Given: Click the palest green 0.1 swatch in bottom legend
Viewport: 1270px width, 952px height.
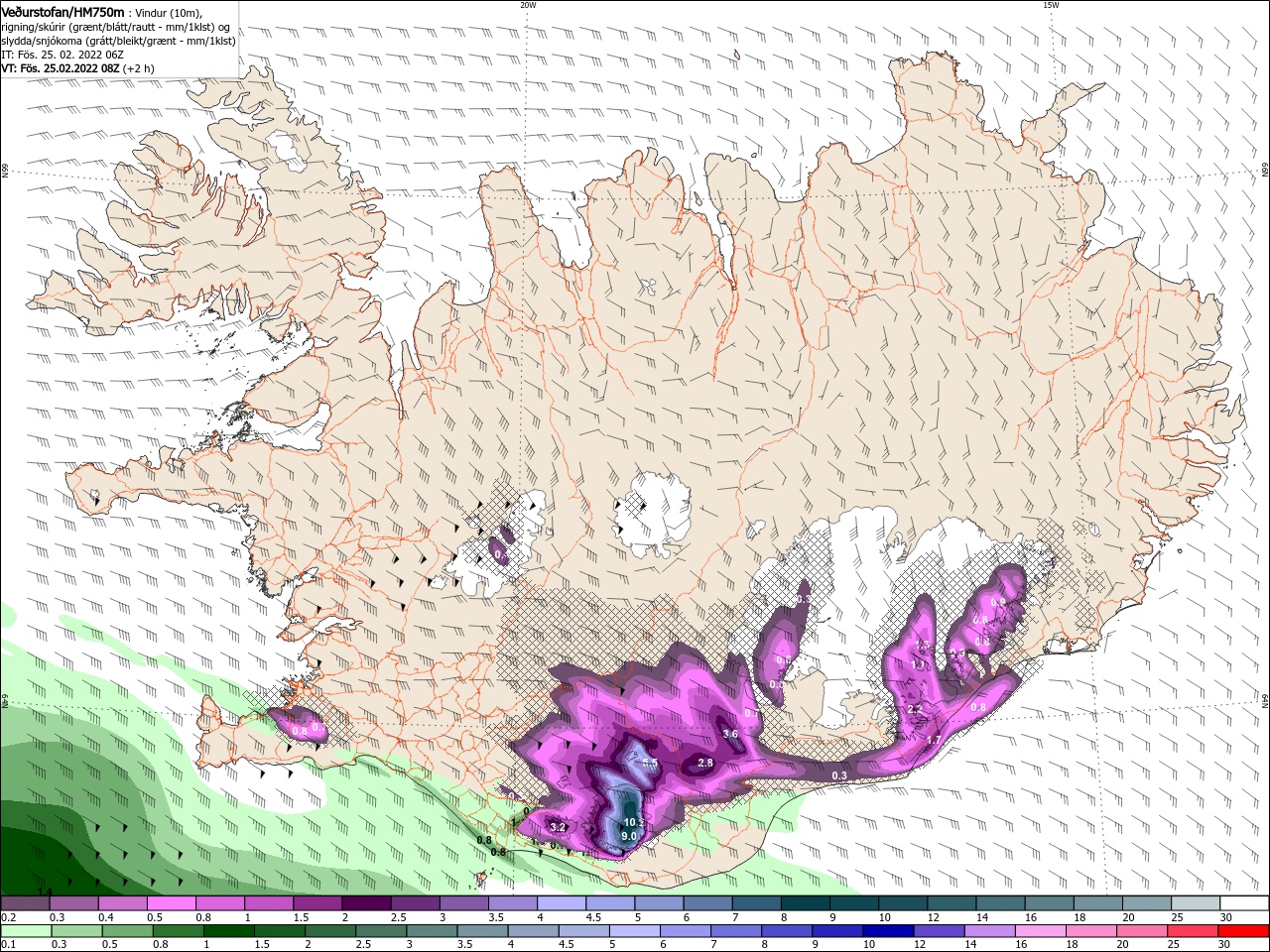Looking at the screenshot, I should [26, 931].
